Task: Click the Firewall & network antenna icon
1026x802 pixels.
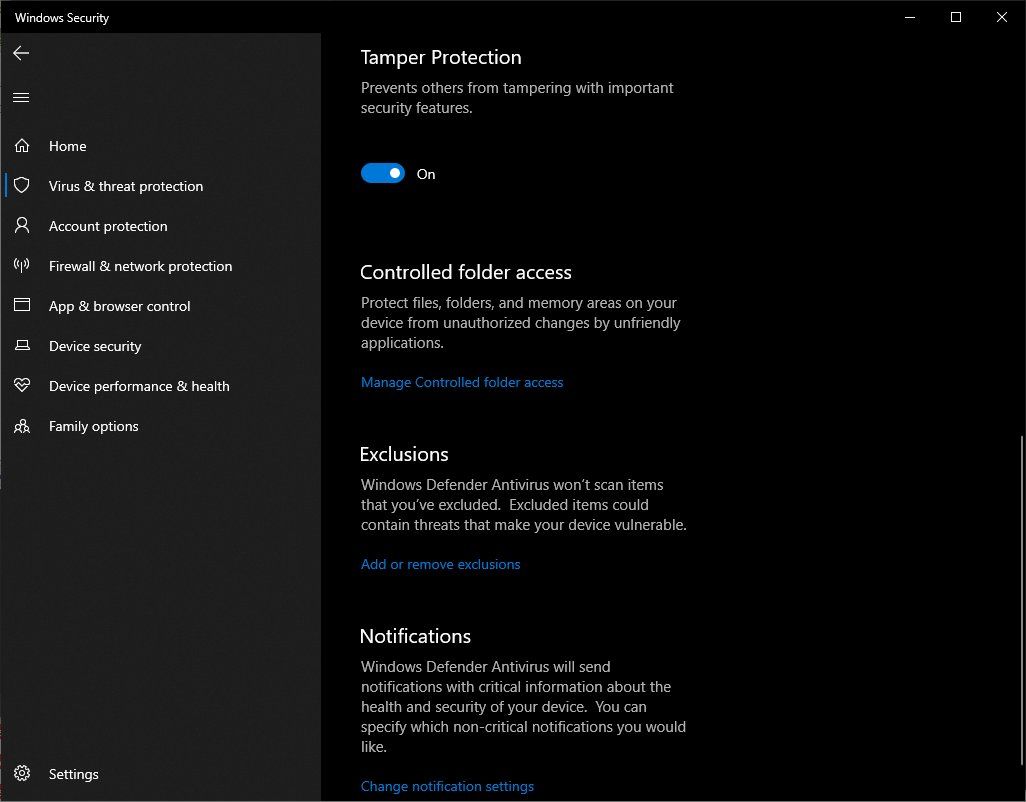Action: (22, 265)
